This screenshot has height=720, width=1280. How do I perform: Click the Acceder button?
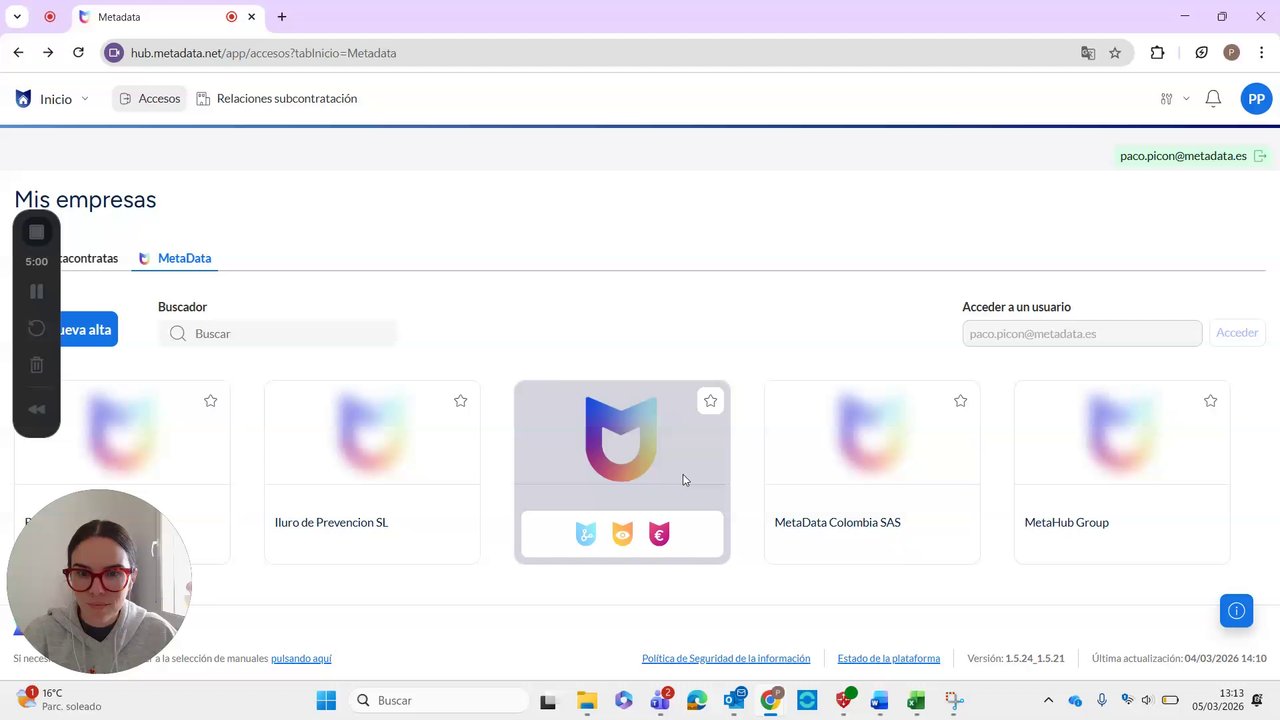[x=1237, y=333]
